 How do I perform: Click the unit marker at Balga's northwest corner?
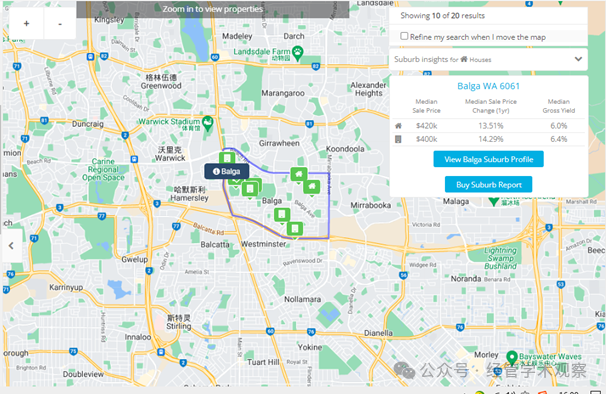(x=227, y=158)
